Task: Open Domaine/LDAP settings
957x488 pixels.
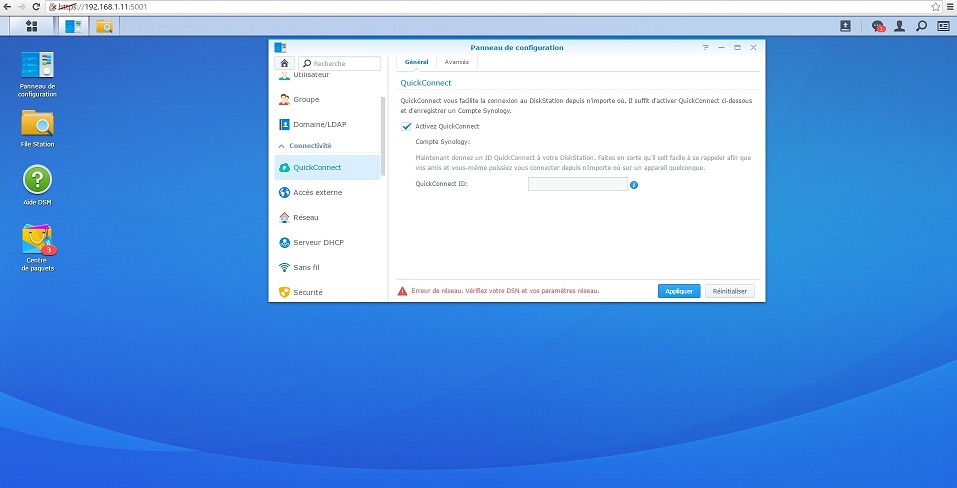Action: (x=327, y=124)
